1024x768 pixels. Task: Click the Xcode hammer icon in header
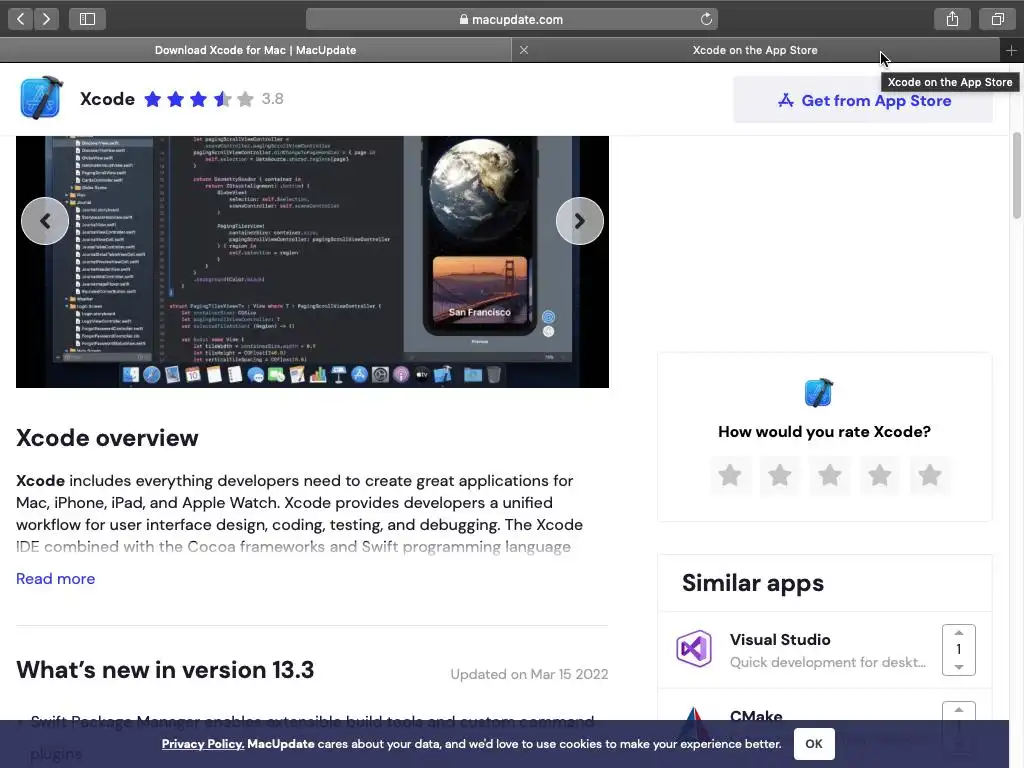(x=41, y=99)
